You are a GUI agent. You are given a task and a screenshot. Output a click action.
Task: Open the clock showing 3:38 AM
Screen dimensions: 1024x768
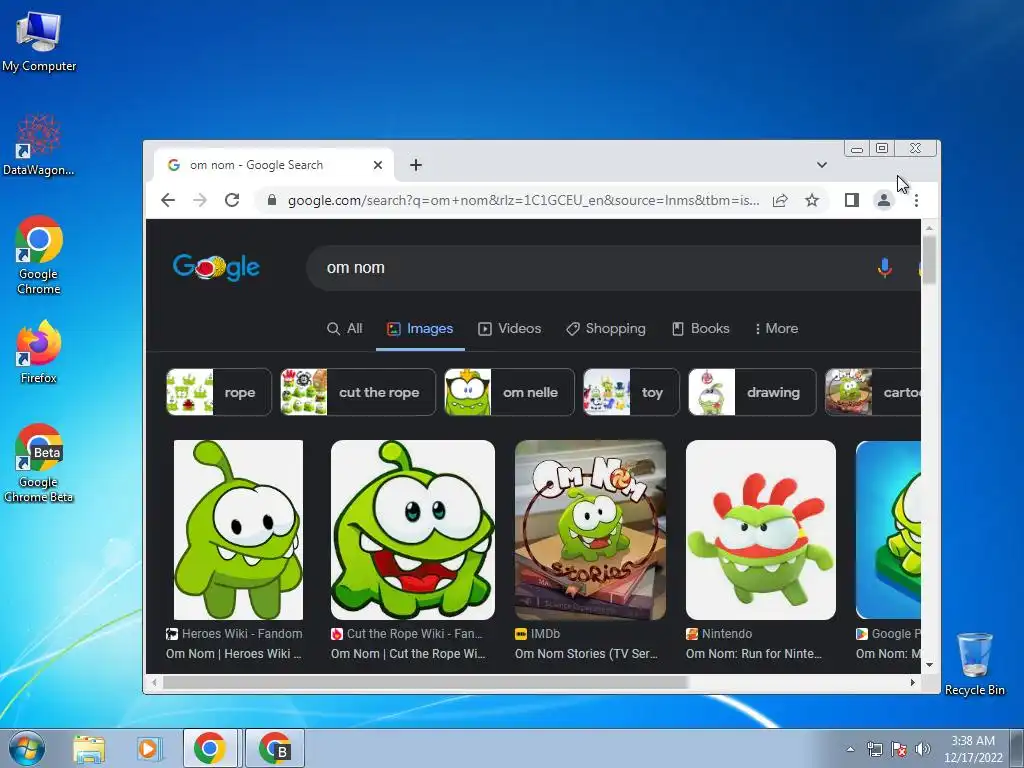point(973,748)
